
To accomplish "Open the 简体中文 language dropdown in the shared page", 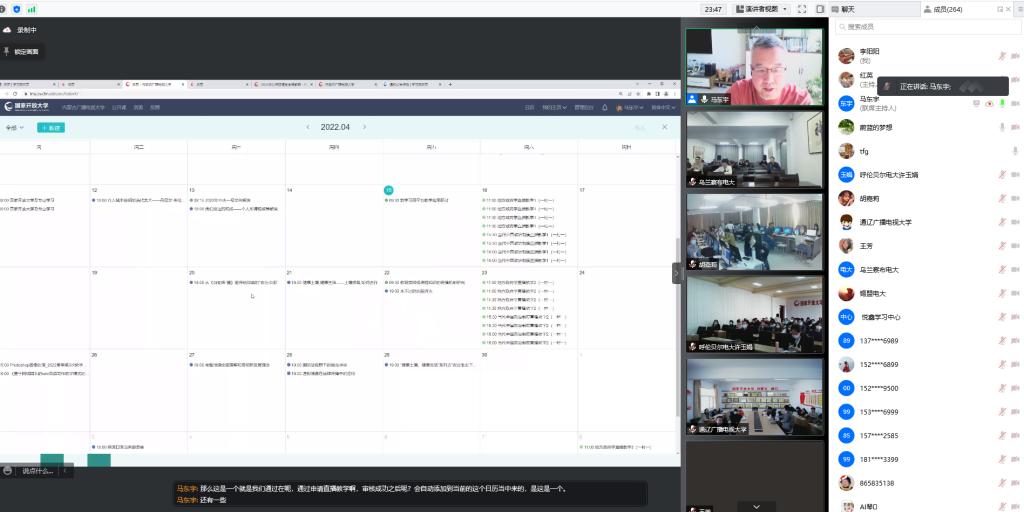I will click(x=662, y=107).
